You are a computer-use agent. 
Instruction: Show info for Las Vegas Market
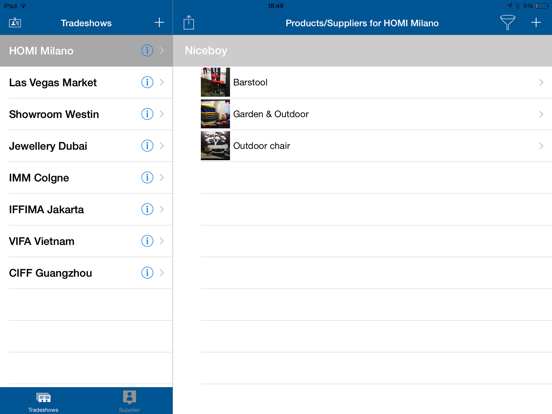[x=147, y=82]
